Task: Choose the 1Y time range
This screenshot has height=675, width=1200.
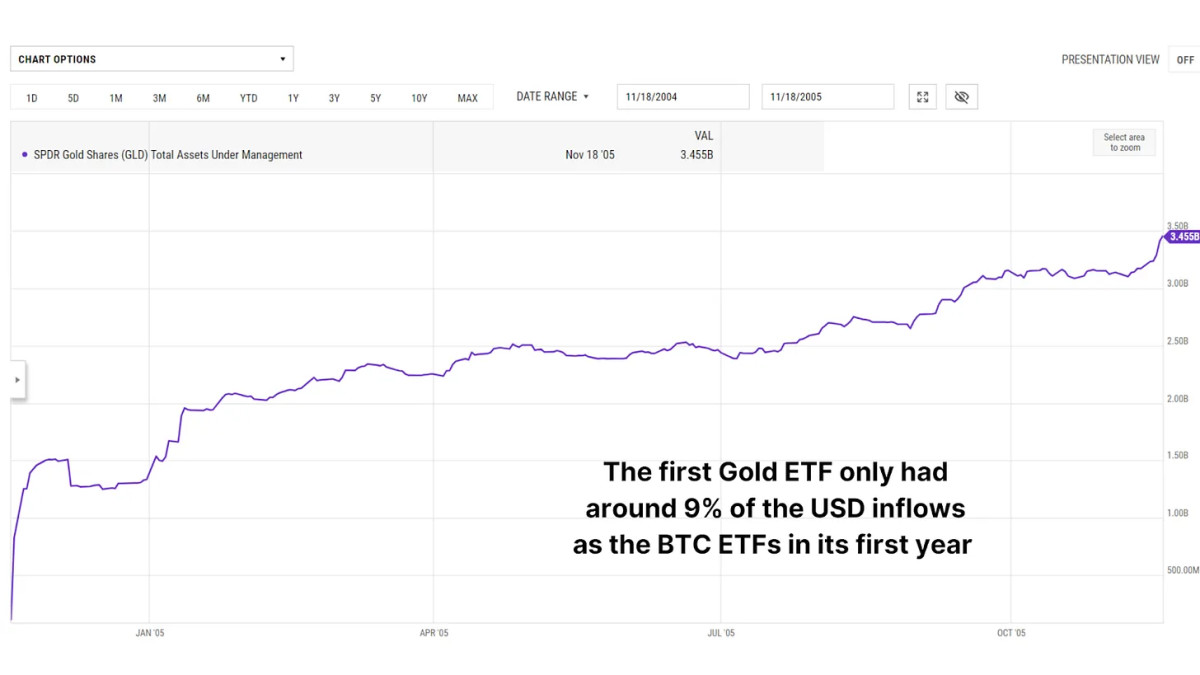Action: [x=293, y=98]
